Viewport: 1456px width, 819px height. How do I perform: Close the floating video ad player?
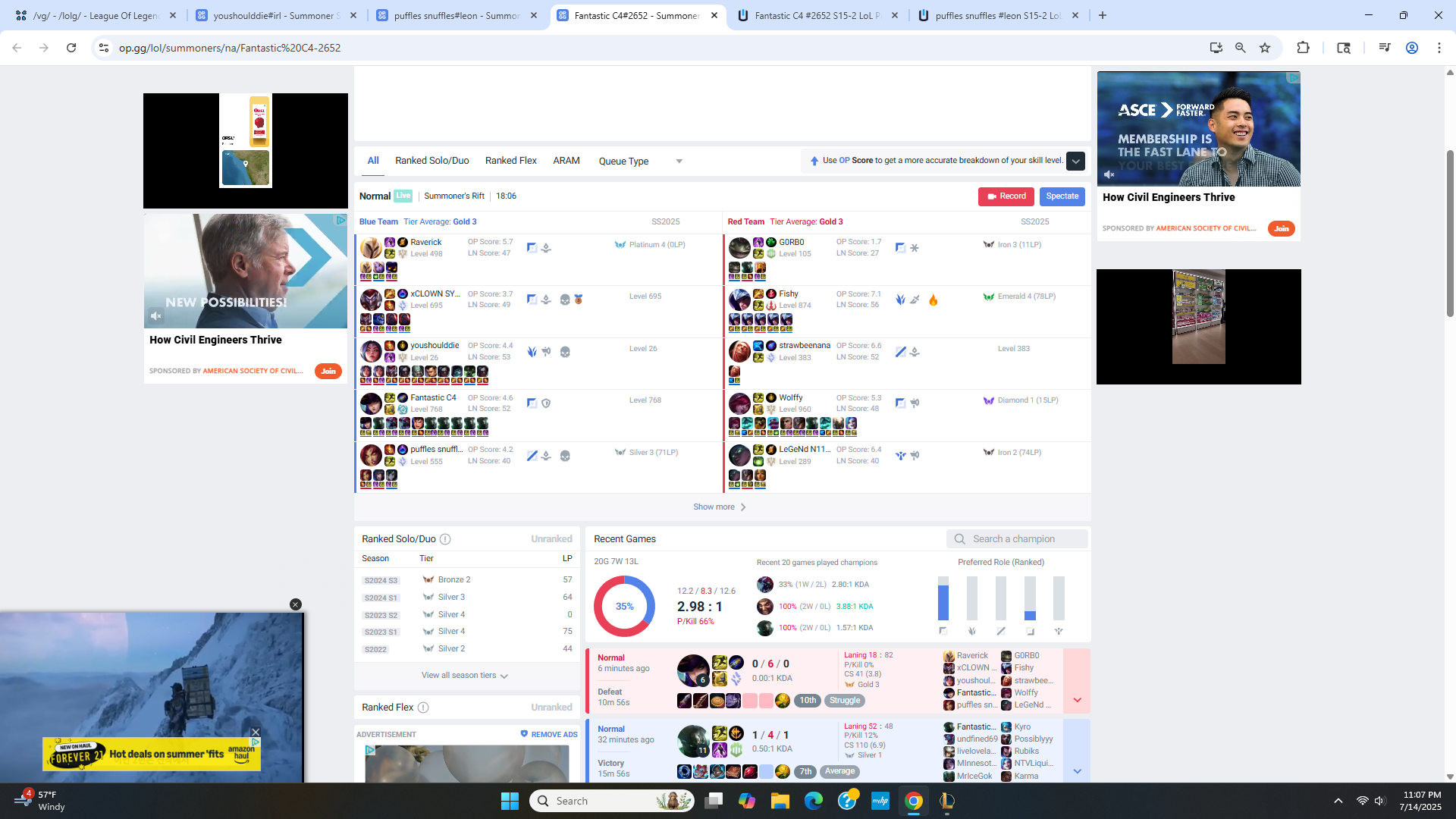pyautogui.click(x=296, y=604)
